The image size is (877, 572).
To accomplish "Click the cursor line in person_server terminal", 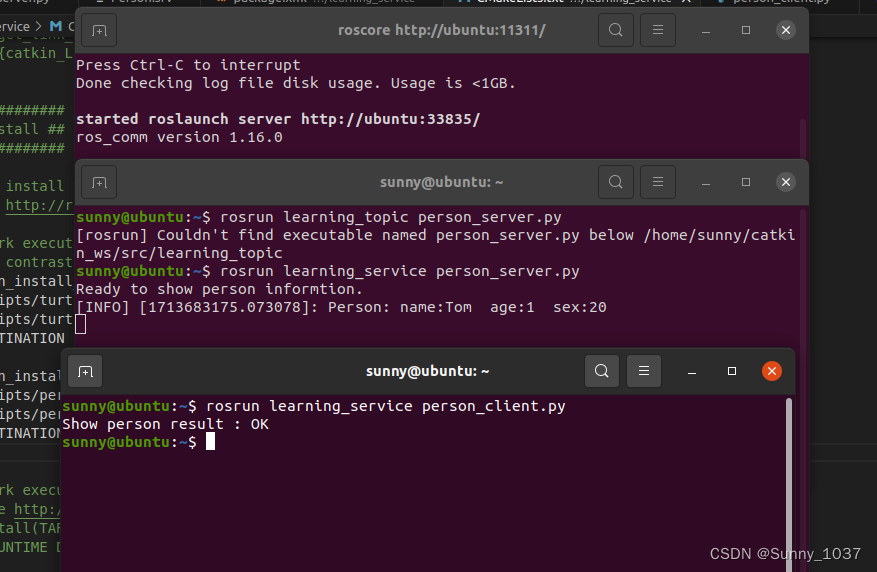I will (81, 324).
